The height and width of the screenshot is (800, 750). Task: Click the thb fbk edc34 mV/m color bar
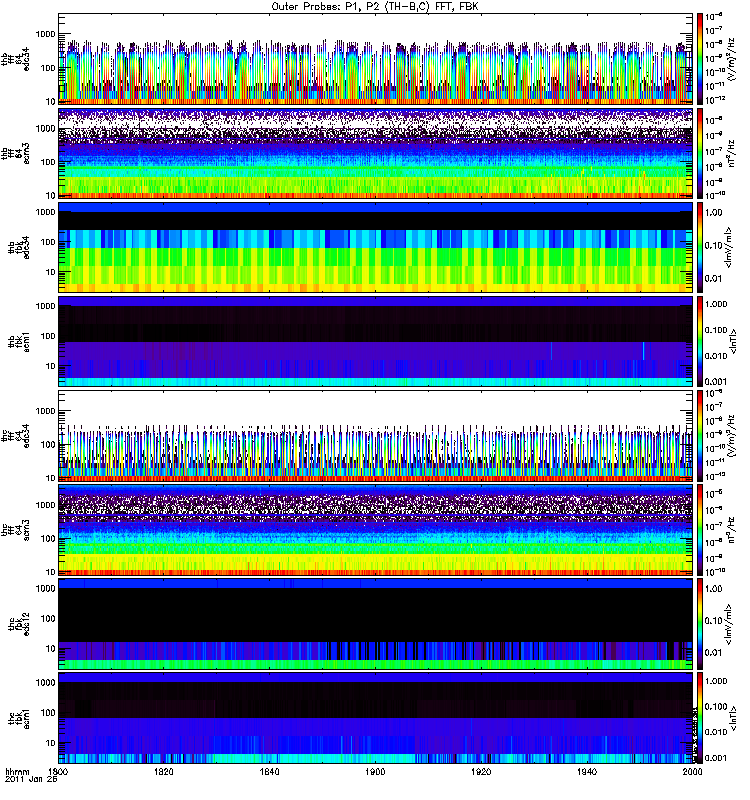tap(700, 247)
